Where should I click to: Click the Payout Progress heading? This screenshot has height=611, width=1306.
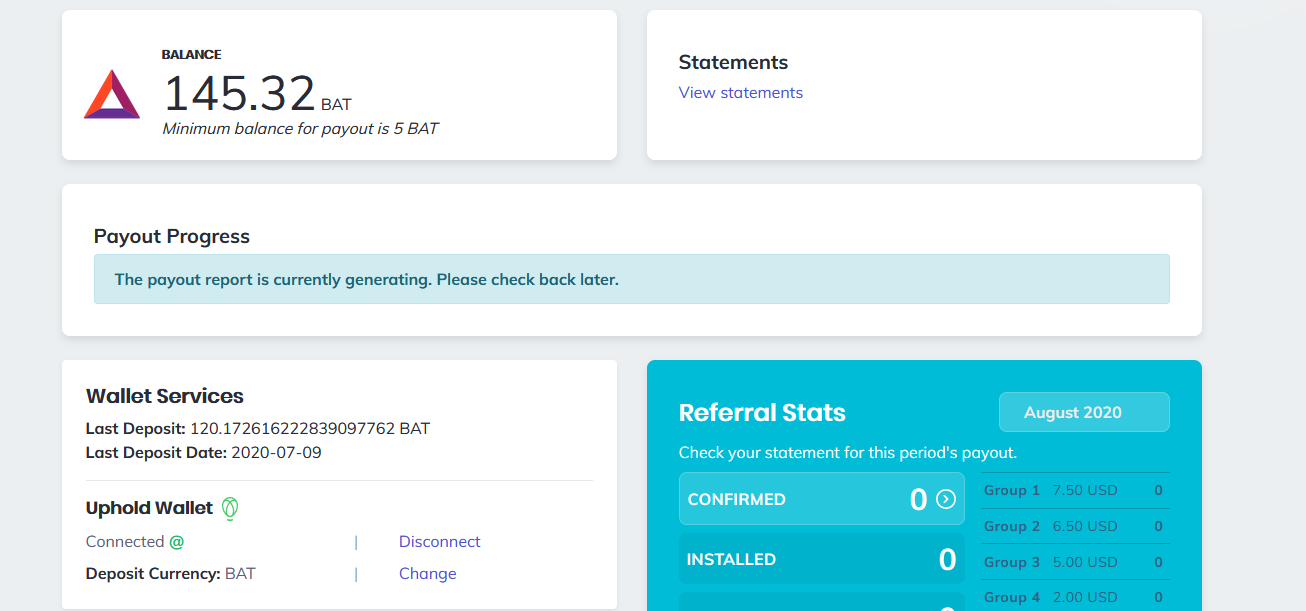pyautogui.click(x=172, y=237)
